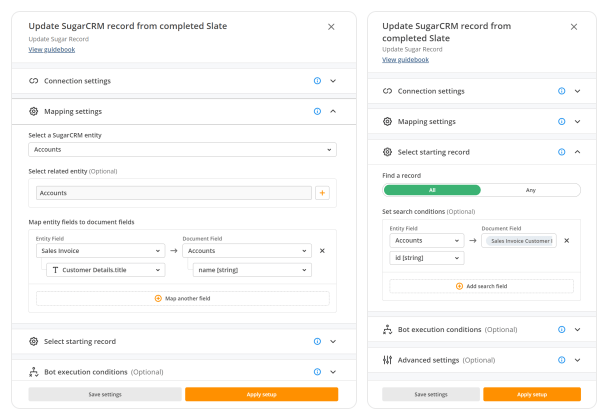Click Map another field button
Viewport: 608px width, 420px height.
[x=183, y=298]
